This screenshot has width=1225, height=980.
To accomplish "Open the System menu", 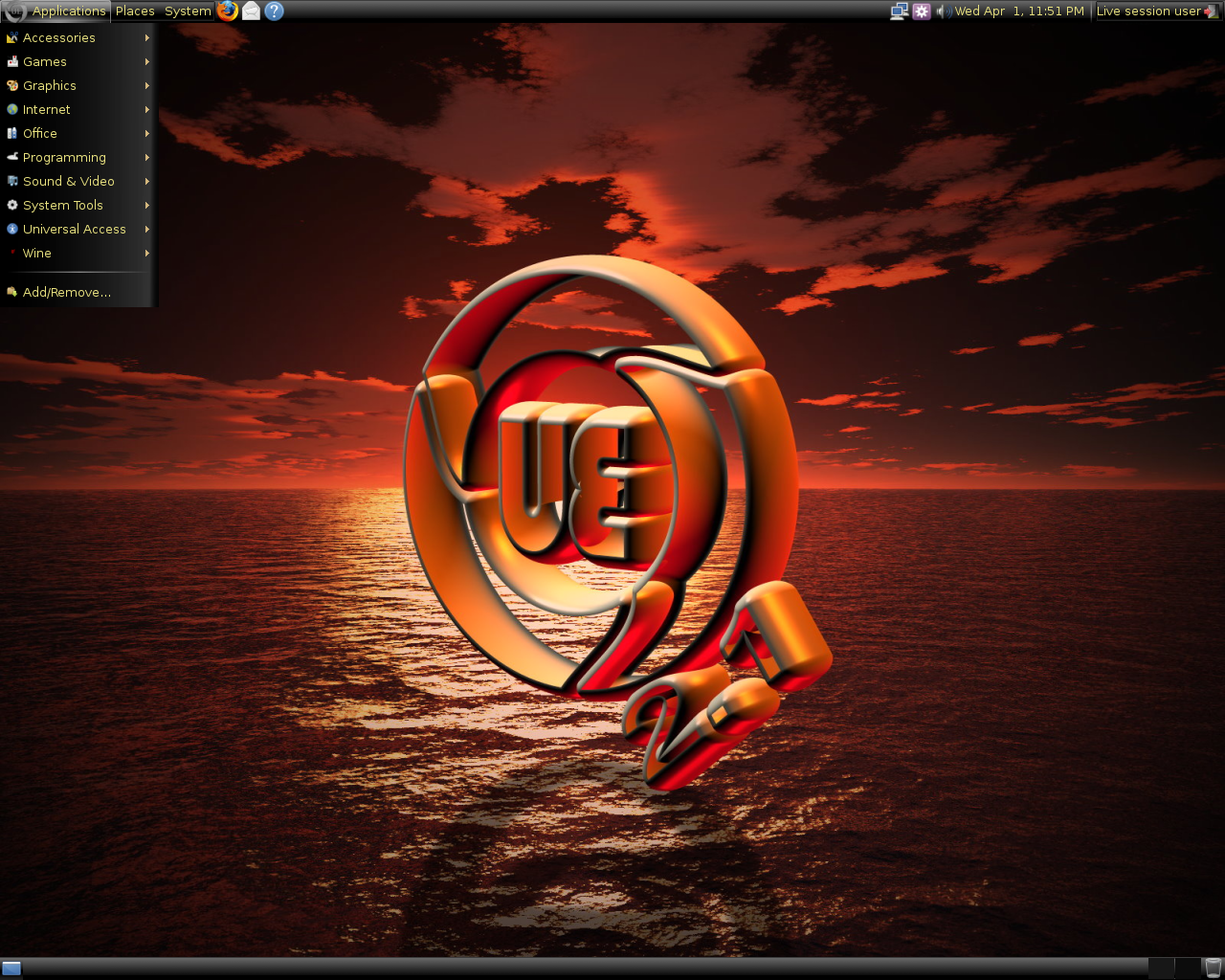I will click(x=188, y=11).
